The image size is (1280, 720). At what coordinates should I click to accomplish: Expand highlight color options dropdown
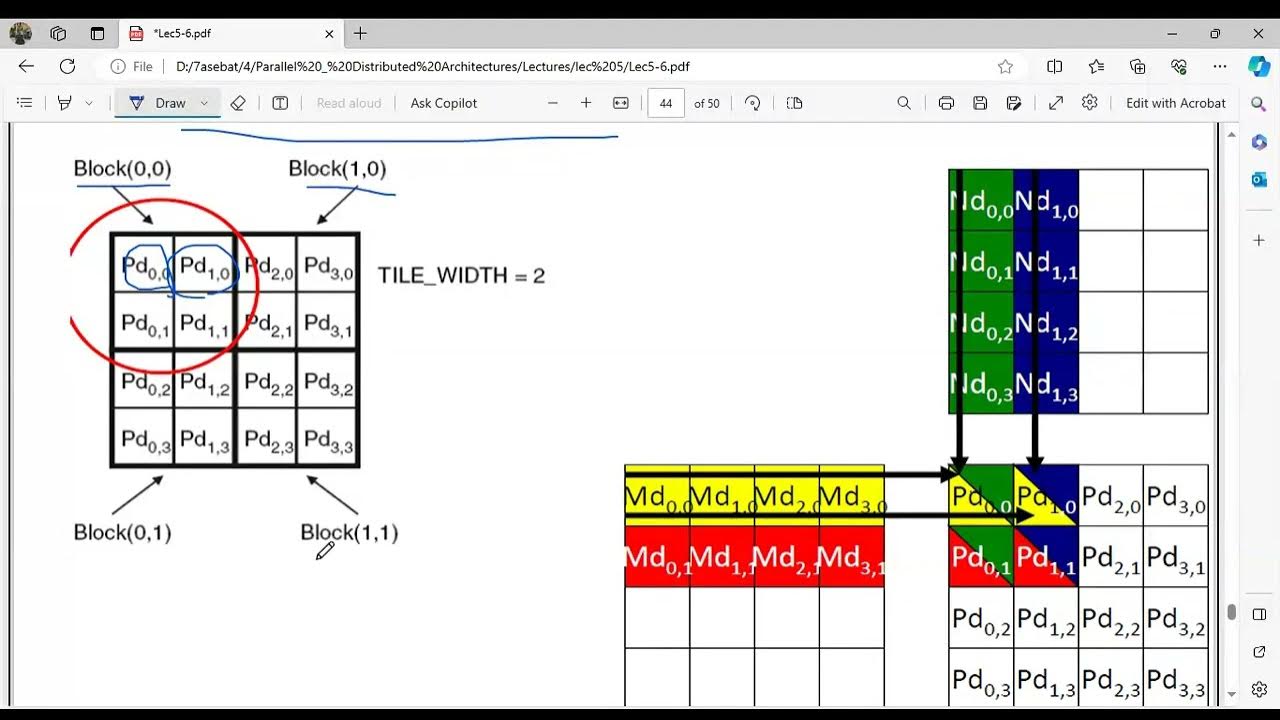pyautogui.click(x=89, y=103)
